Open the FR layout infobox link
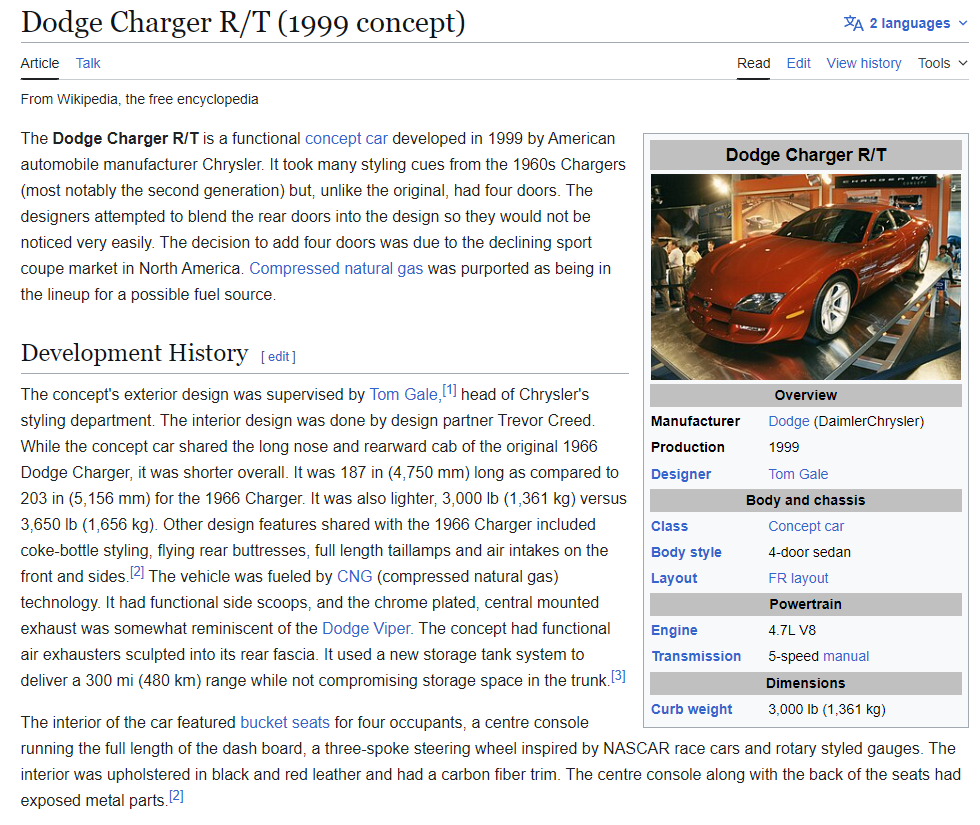Viewport: 980px width, 825px height. click(798, 578)
